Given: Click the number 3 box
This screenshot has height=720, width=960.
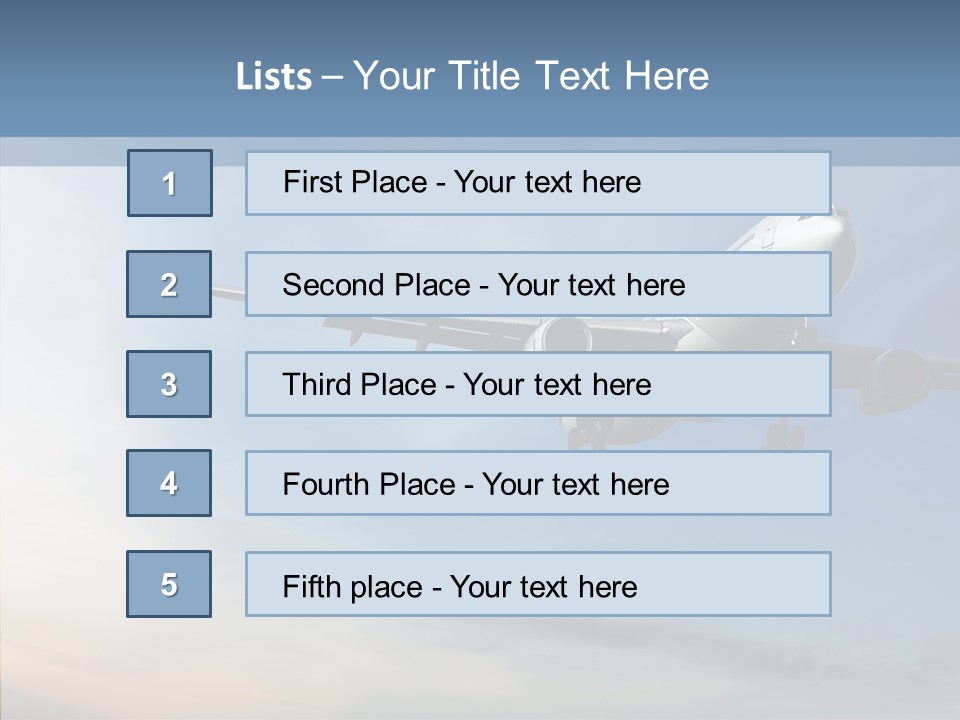Looking at the screenshot, I should [169, 384].
